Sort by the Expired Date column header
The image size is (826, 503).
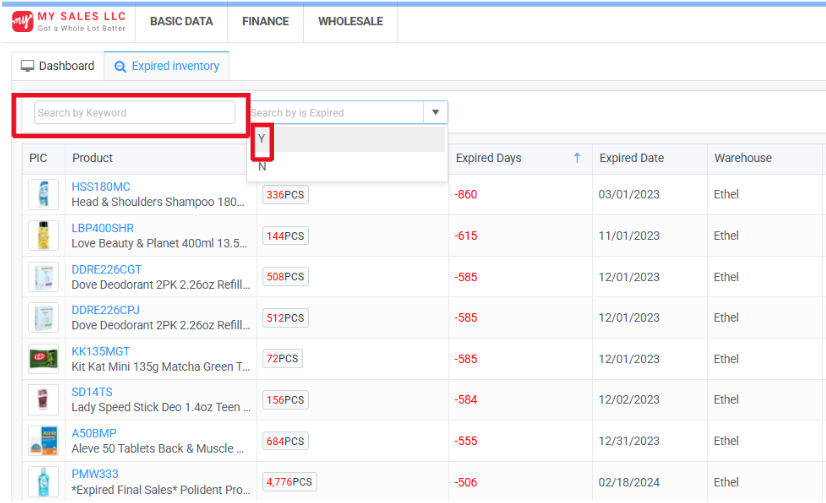point(631,158)
